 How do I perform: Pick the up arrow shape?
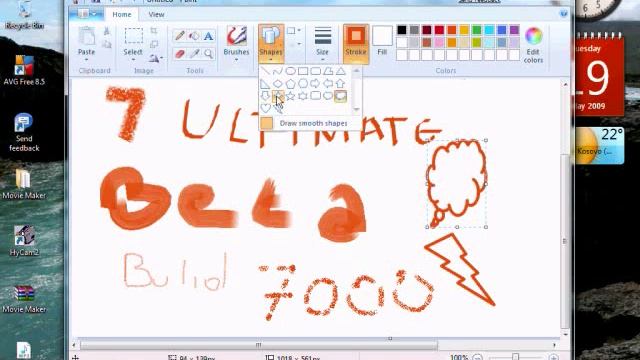pyautogui.click(x=340, y=84)
